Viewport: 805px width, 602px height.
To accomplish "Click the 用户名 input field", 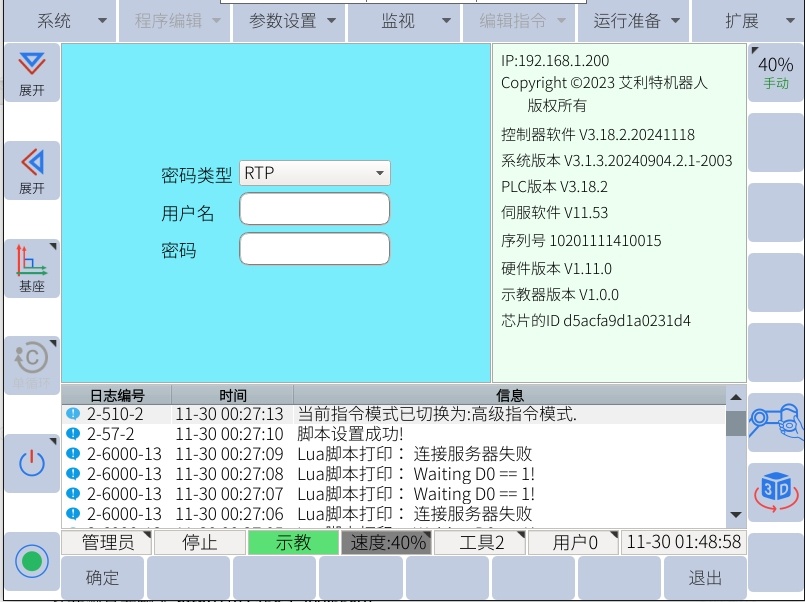I will (x=314, y=210).
